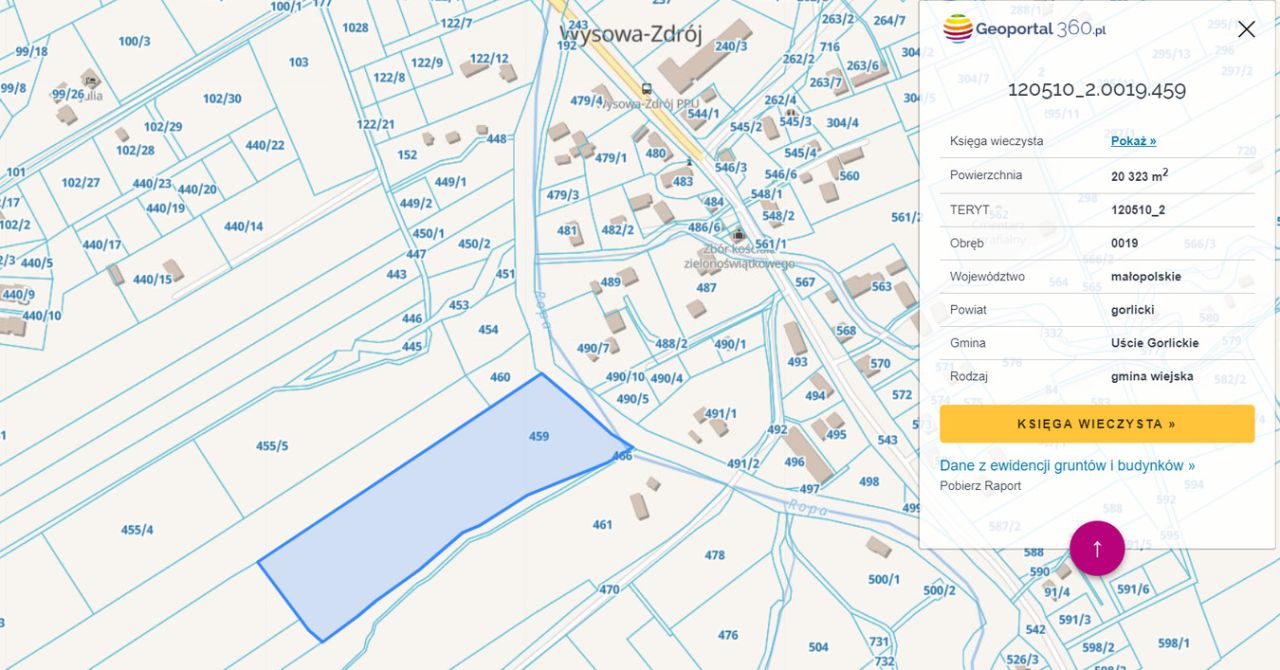Select parcel 449/1 on the map
1280x670 pixels.
[450, 182]
